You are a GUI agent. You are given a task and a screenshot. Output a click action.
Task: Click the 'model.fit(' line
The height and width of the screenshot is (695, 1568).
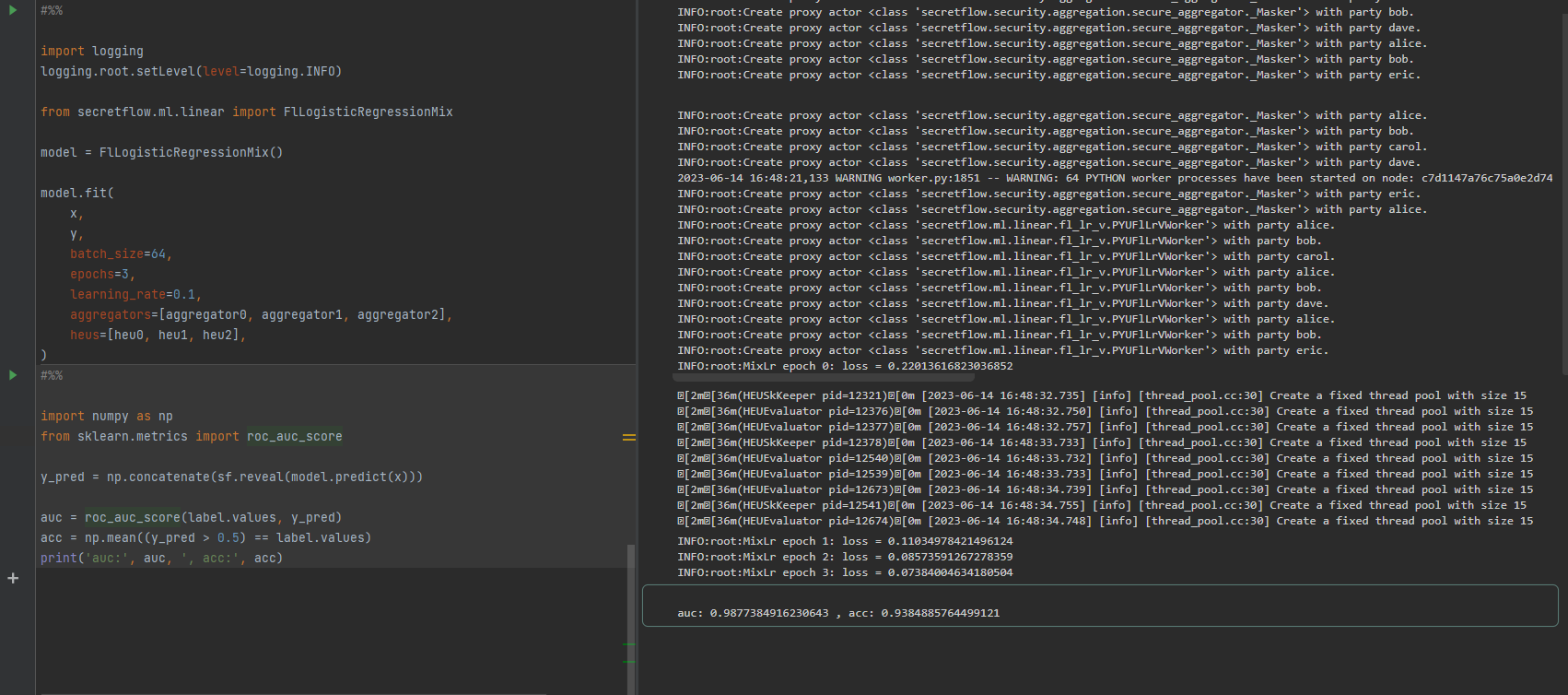77,193
